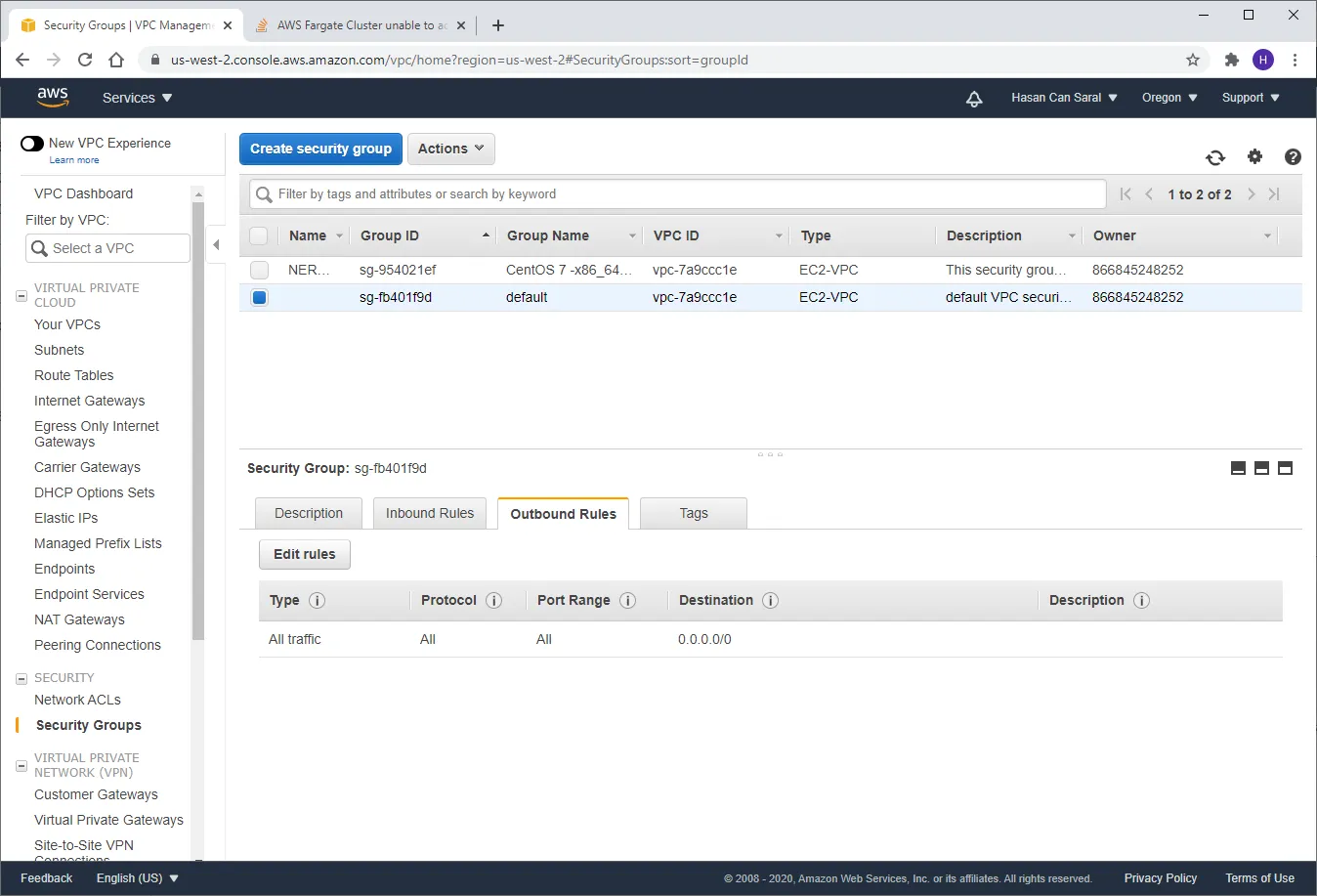The height and width of the screenshot is (896, 1317).
Task: Go to previous page of results
Action: (1149, 194)
